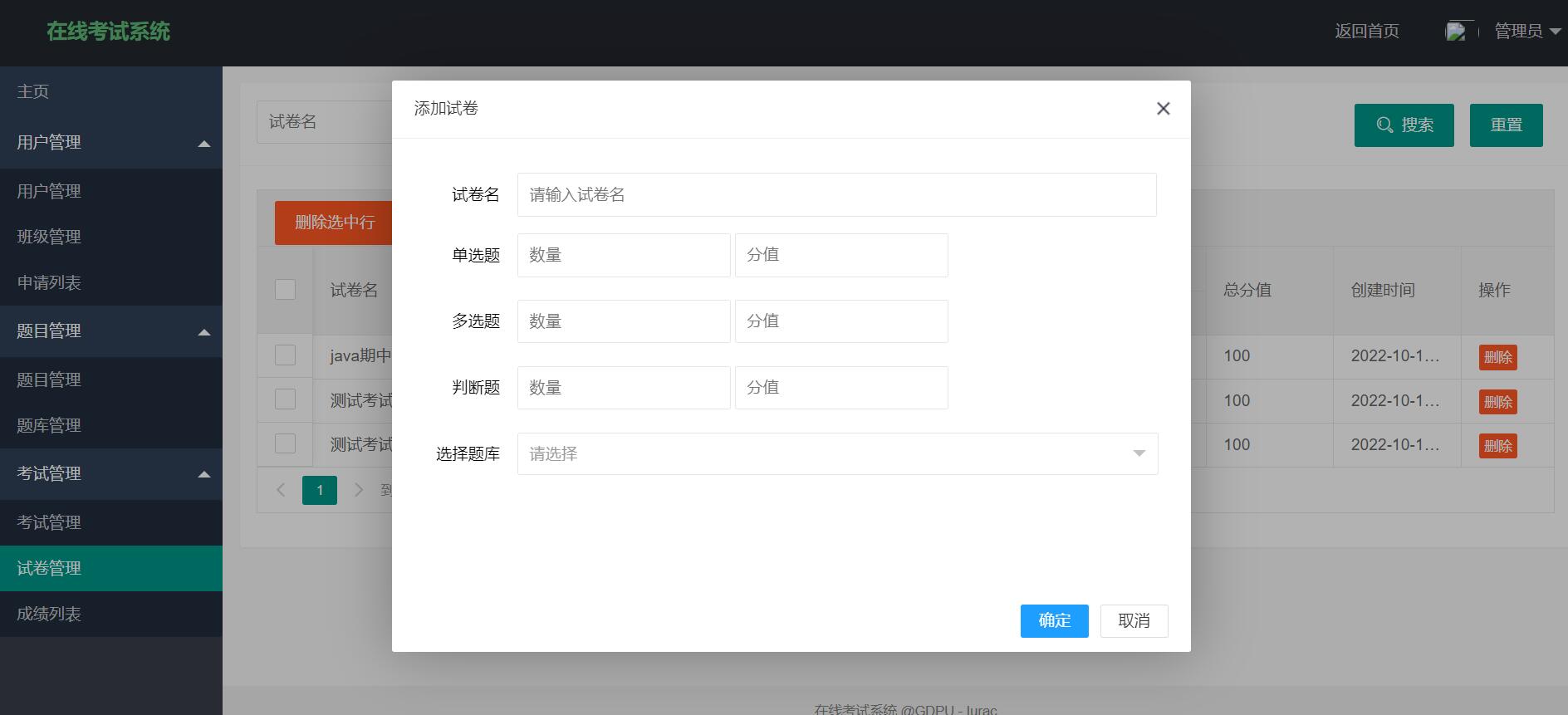Open 班级管理 in sidebar
1568x715 pixels.
(x=111, y=237)
